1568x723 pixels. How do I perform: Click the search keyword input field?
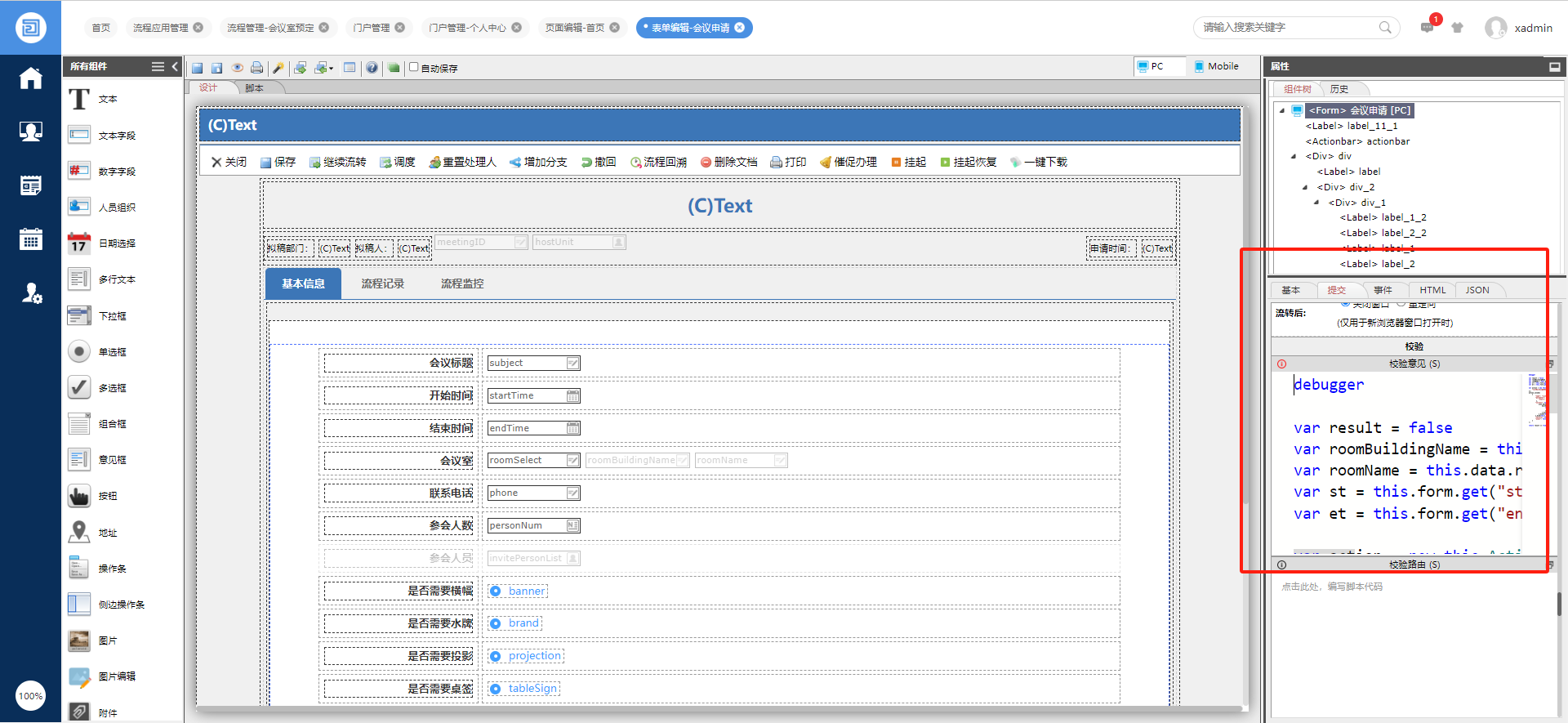(x=1286, y=27)
